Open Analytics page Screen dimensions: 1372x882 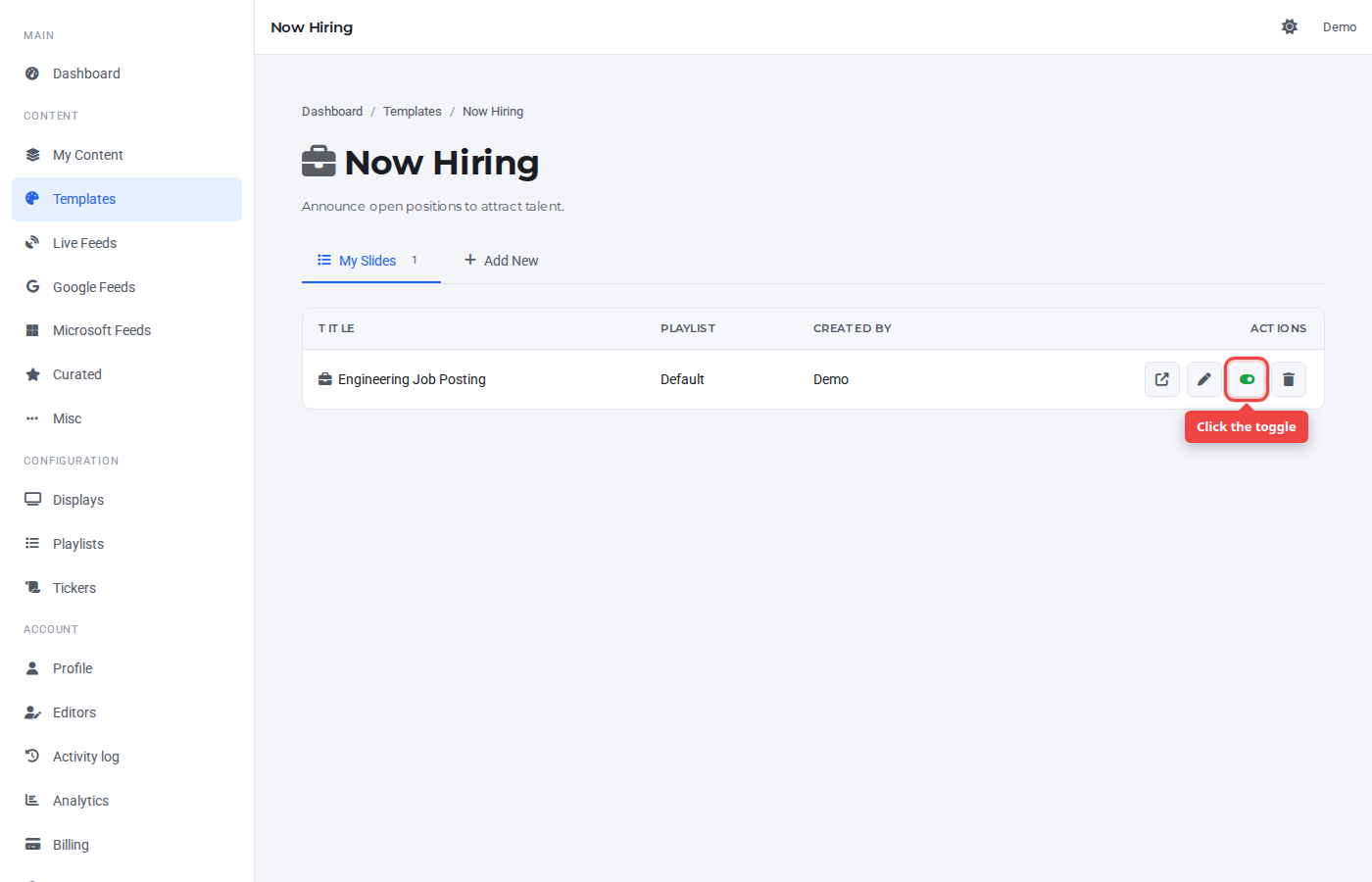click(126, 801)
